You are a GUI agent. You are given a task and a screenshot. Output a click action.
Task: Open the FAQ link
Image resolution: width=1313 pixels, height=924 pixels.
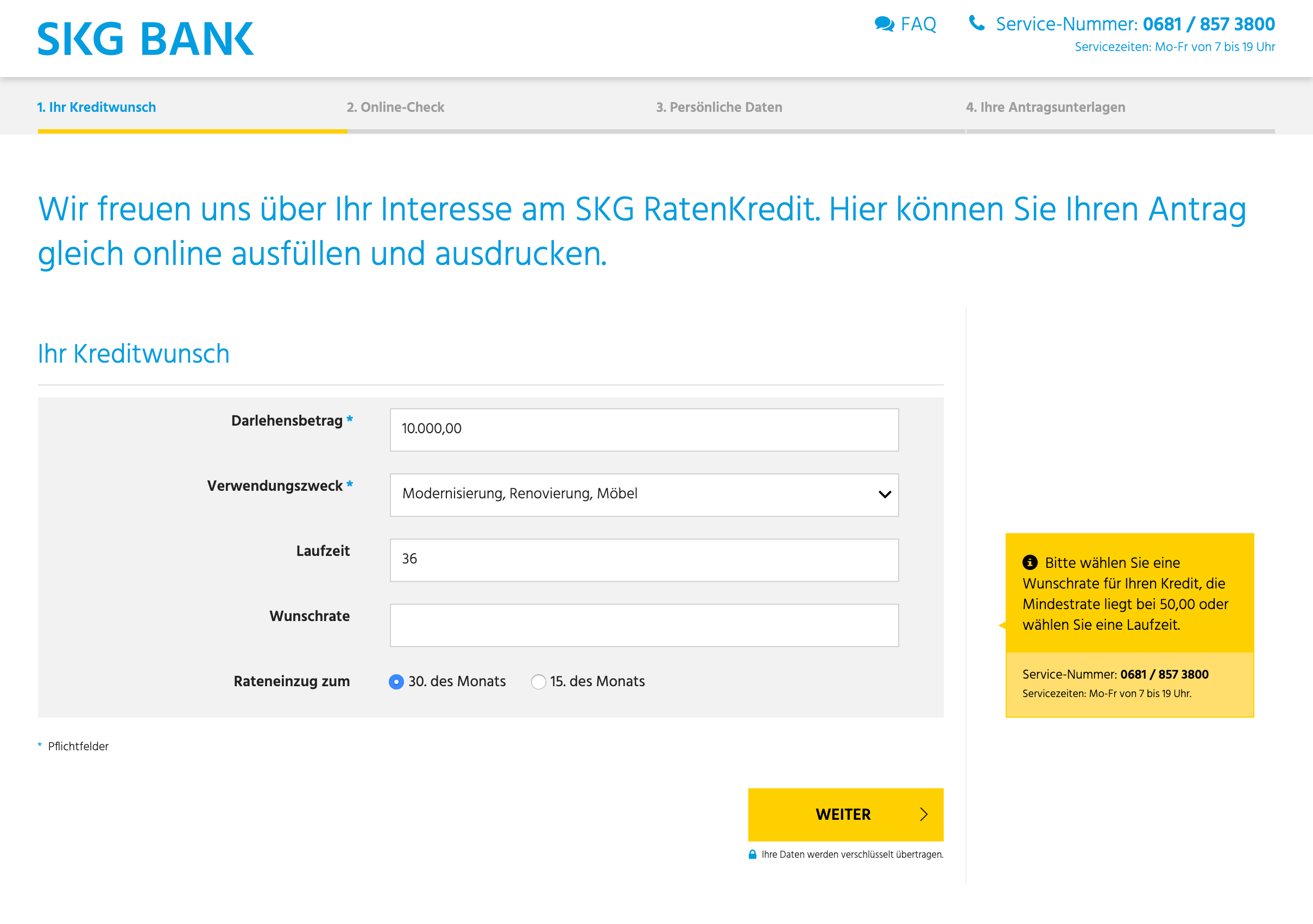click(x=918, y=24)
